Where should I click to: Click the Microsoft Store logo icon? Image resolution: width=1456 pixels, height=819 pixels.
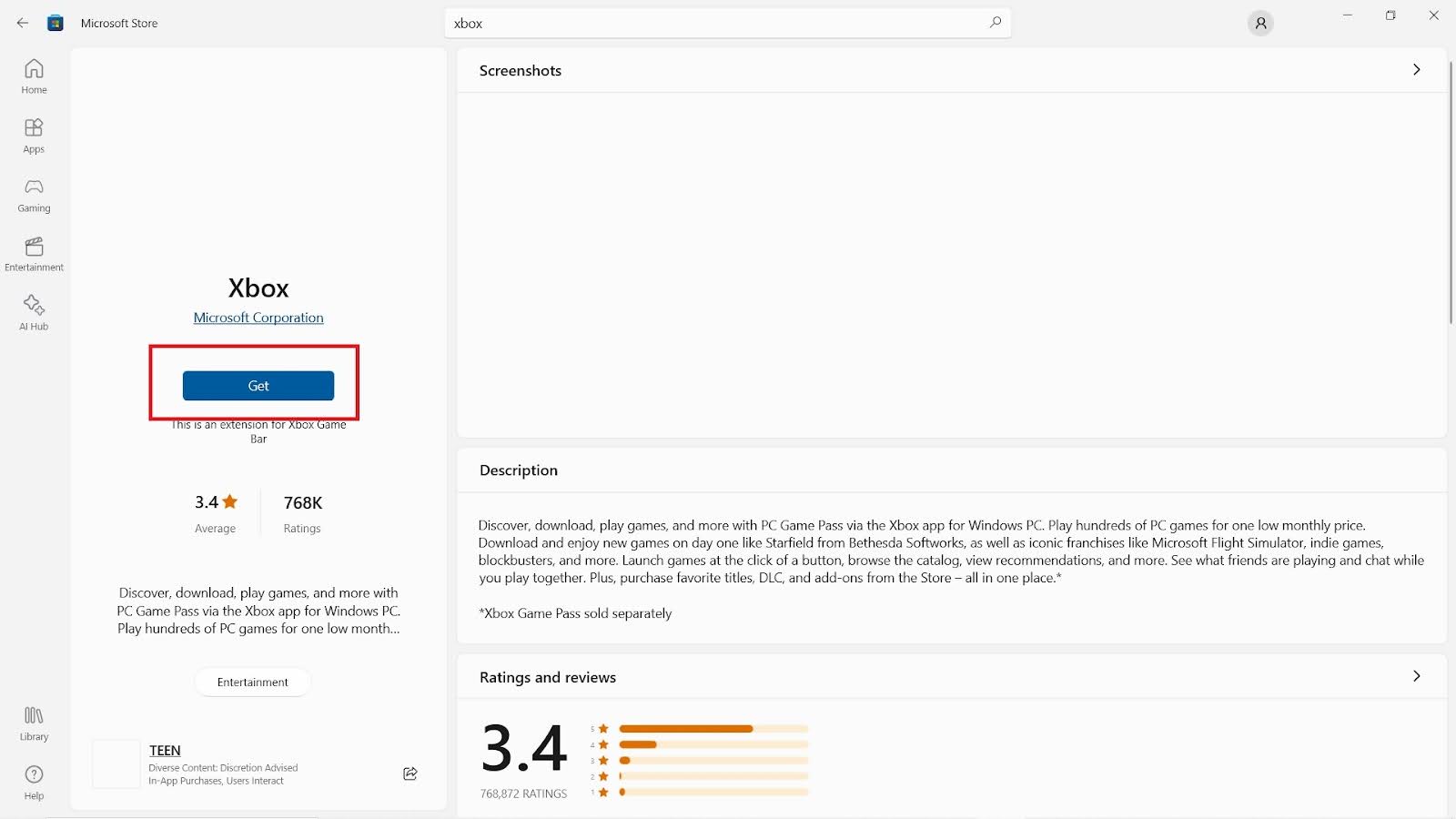(56, 23)
